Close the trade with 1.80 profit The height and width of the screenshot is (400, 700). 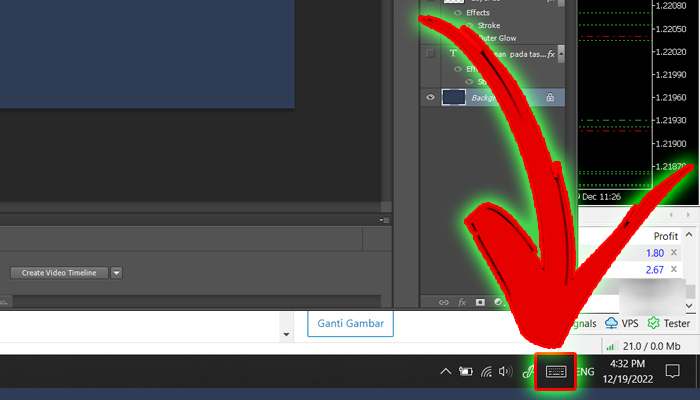click(x=673, y=253)
